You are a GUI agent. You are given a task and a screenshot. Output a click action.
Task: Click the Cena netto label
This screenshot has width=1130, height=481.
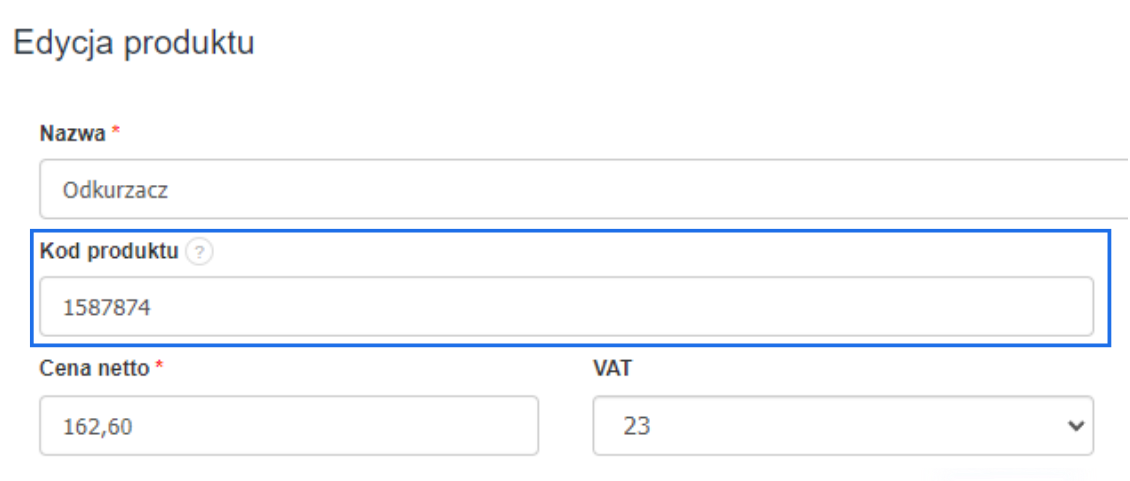[95, 369]
